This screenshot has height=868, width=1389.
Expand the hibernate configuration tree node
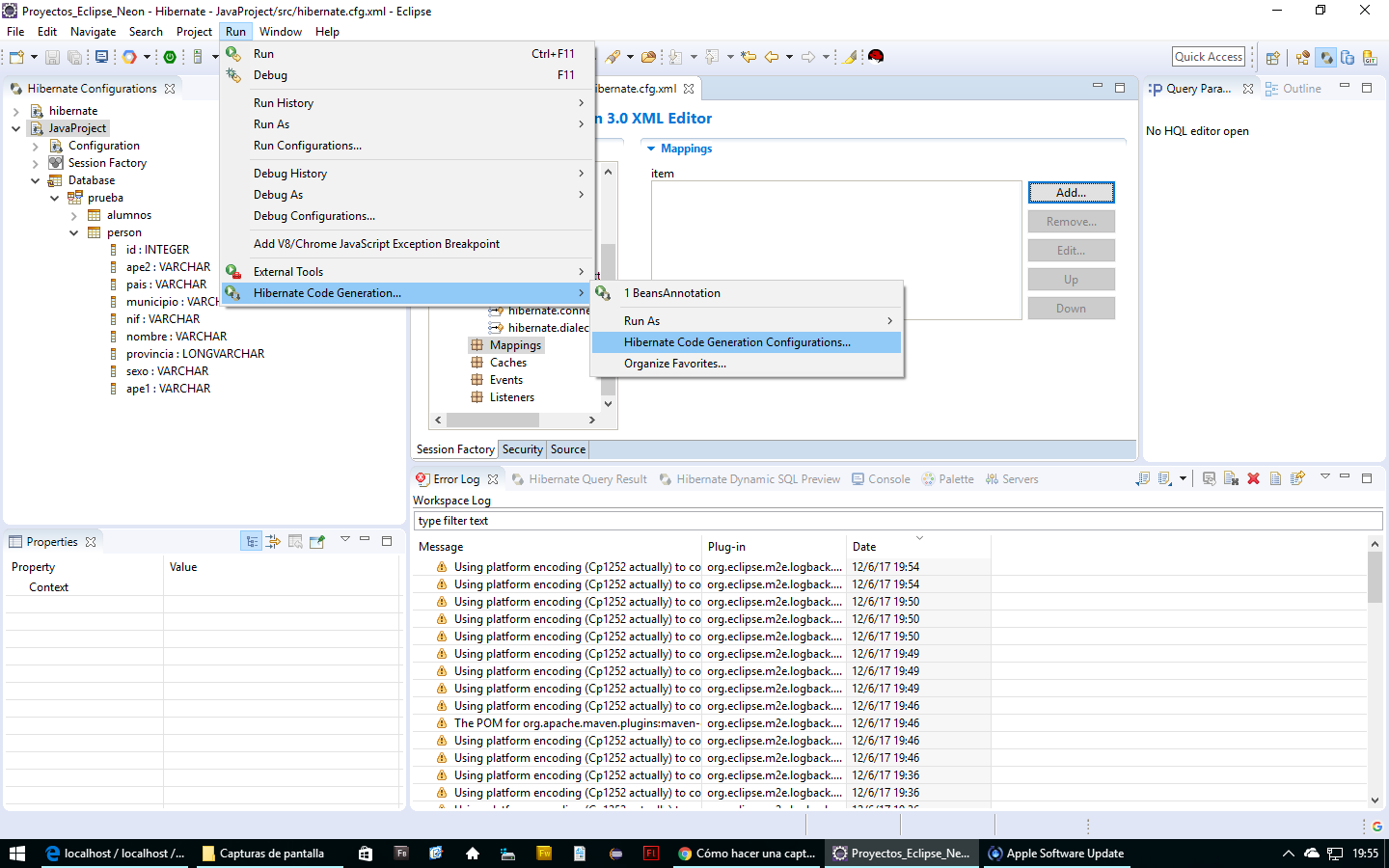coord(16,111)
